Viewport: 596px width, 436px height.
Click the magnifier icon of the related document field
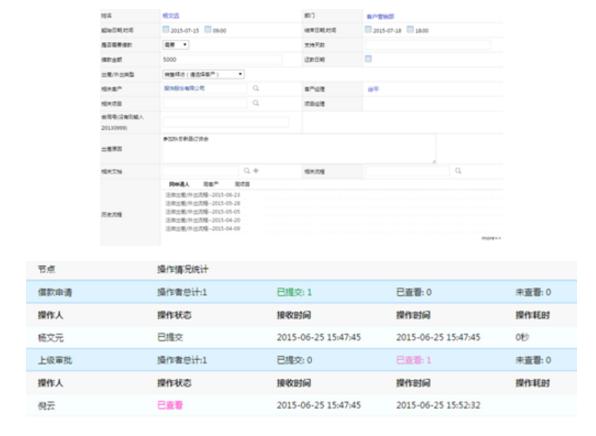247,171
